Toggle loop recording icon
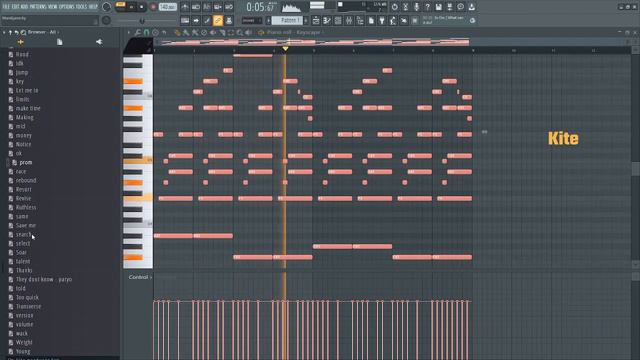640x360 pixels. pyautogui.click(x=229, y=7)
